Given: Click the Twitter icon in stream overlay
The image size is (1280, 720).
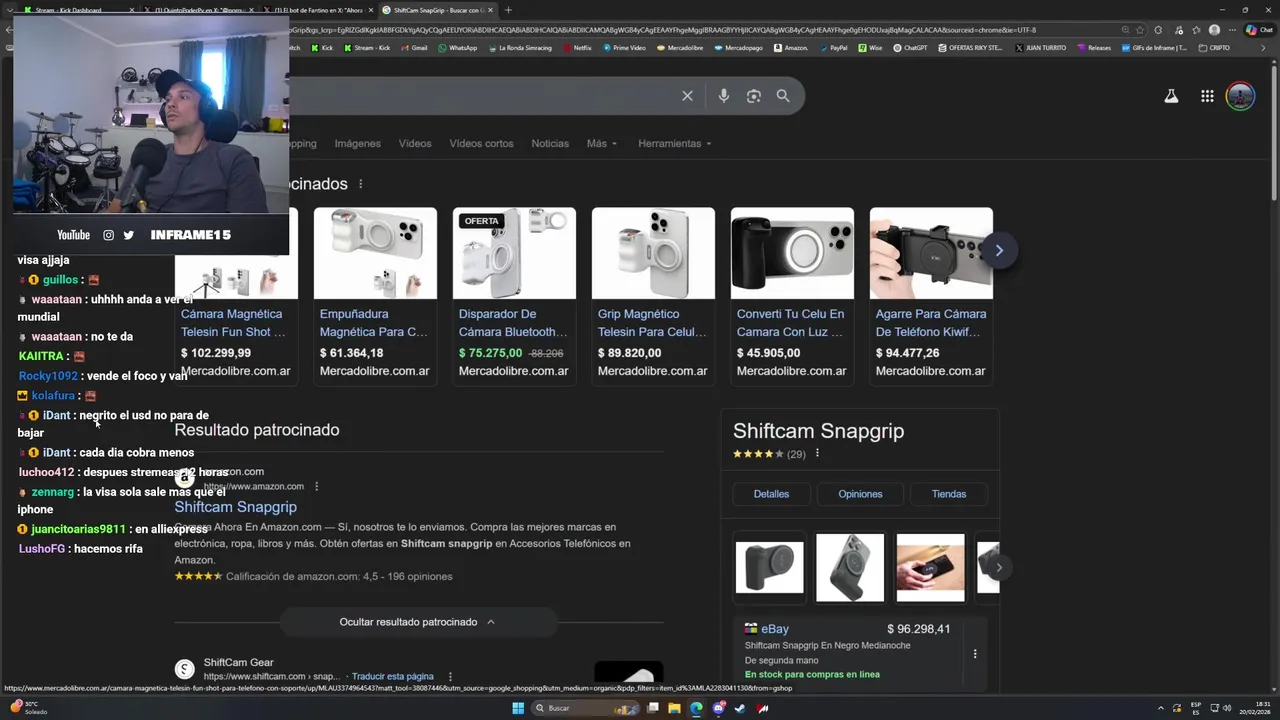Looking at the screenshot, I should coord(128,235).
